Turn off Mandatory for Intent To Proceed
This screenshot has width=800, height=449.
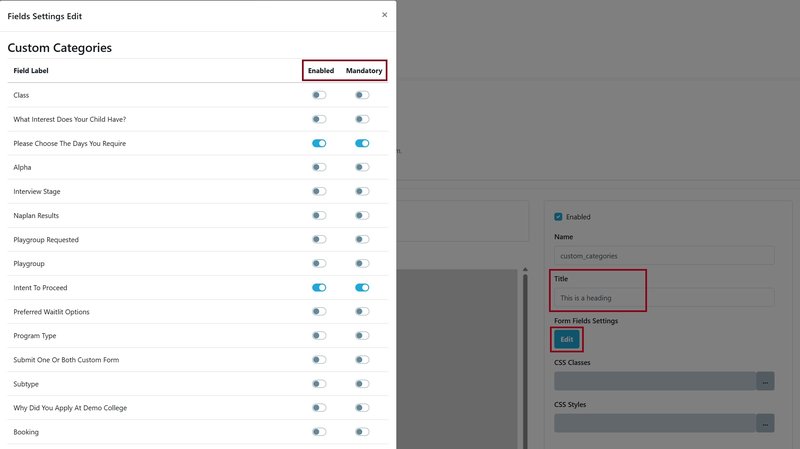362,288
